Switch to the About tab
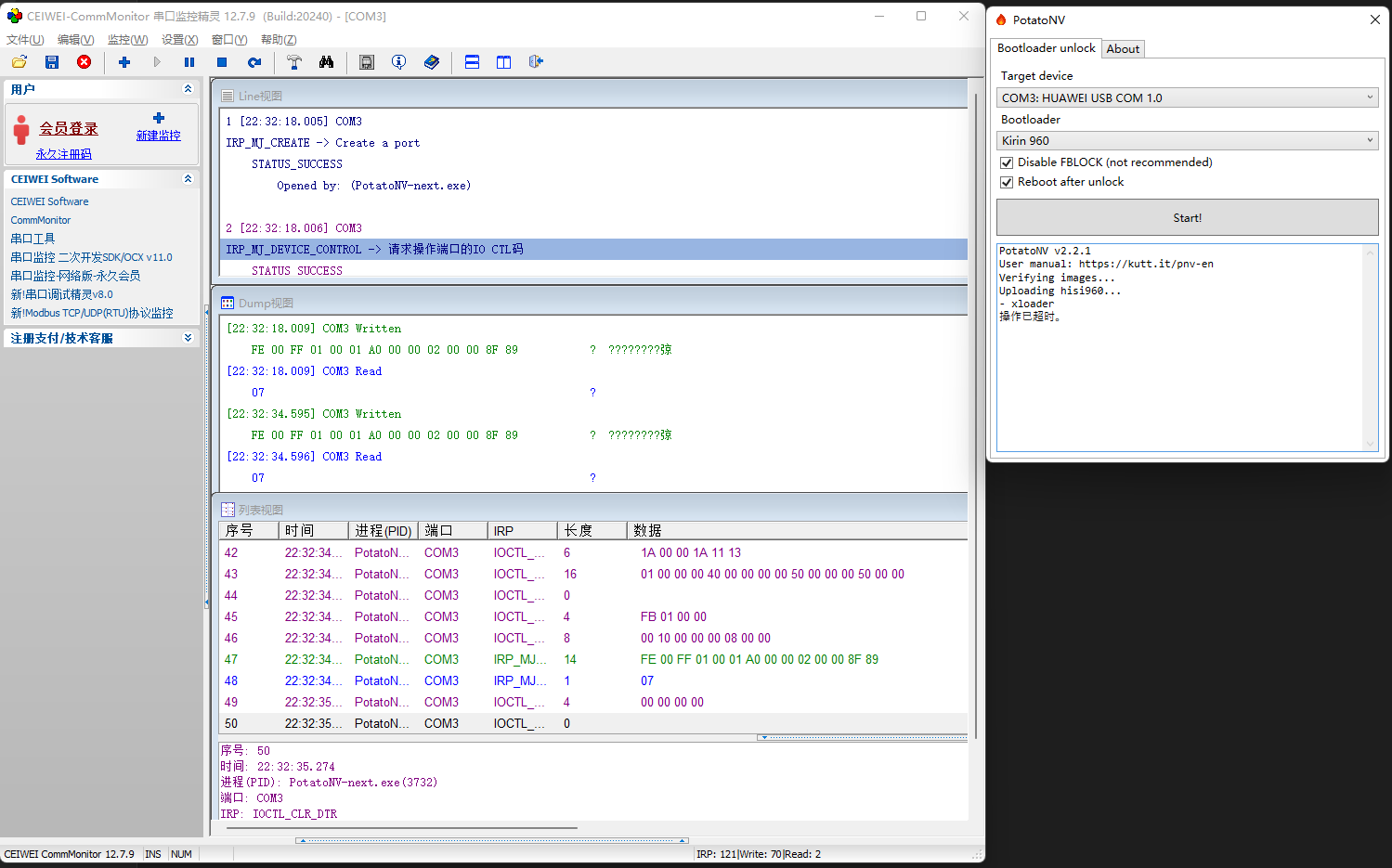Image resolution: width=1392 pixels, height=868 pixels. [1123, 49]
